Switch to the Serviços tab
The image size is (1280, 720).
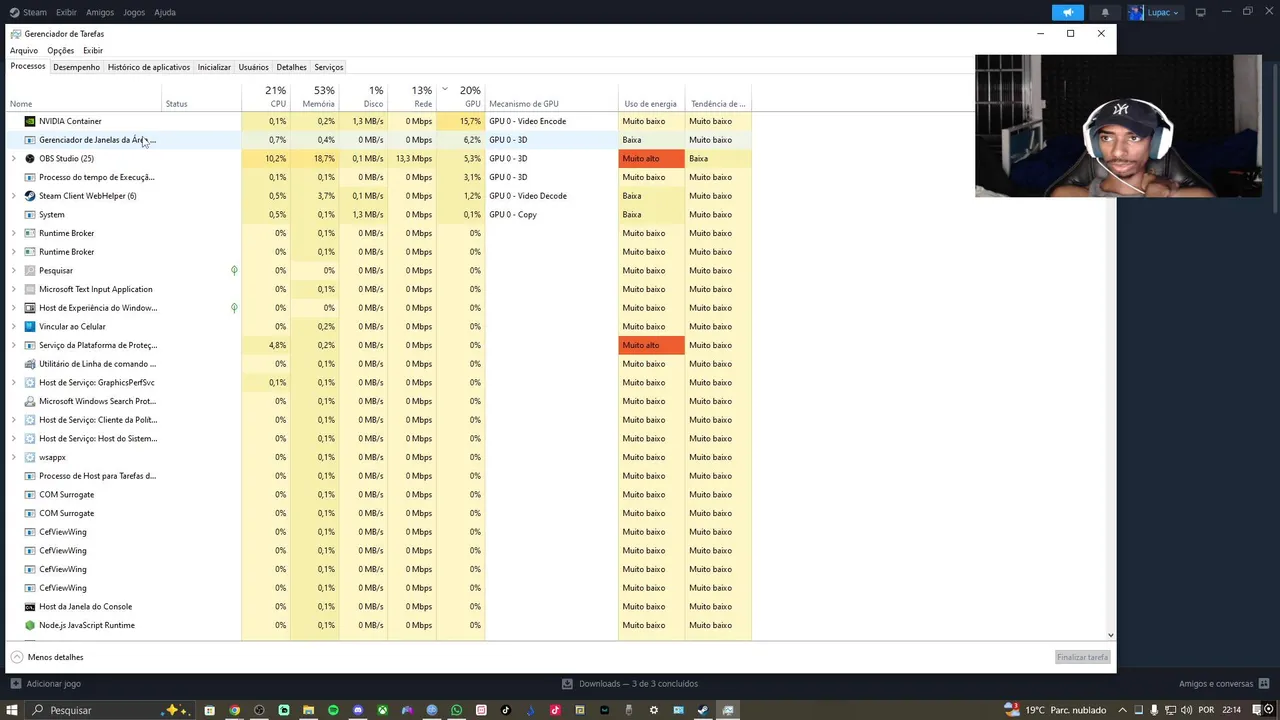click(328, 67)
